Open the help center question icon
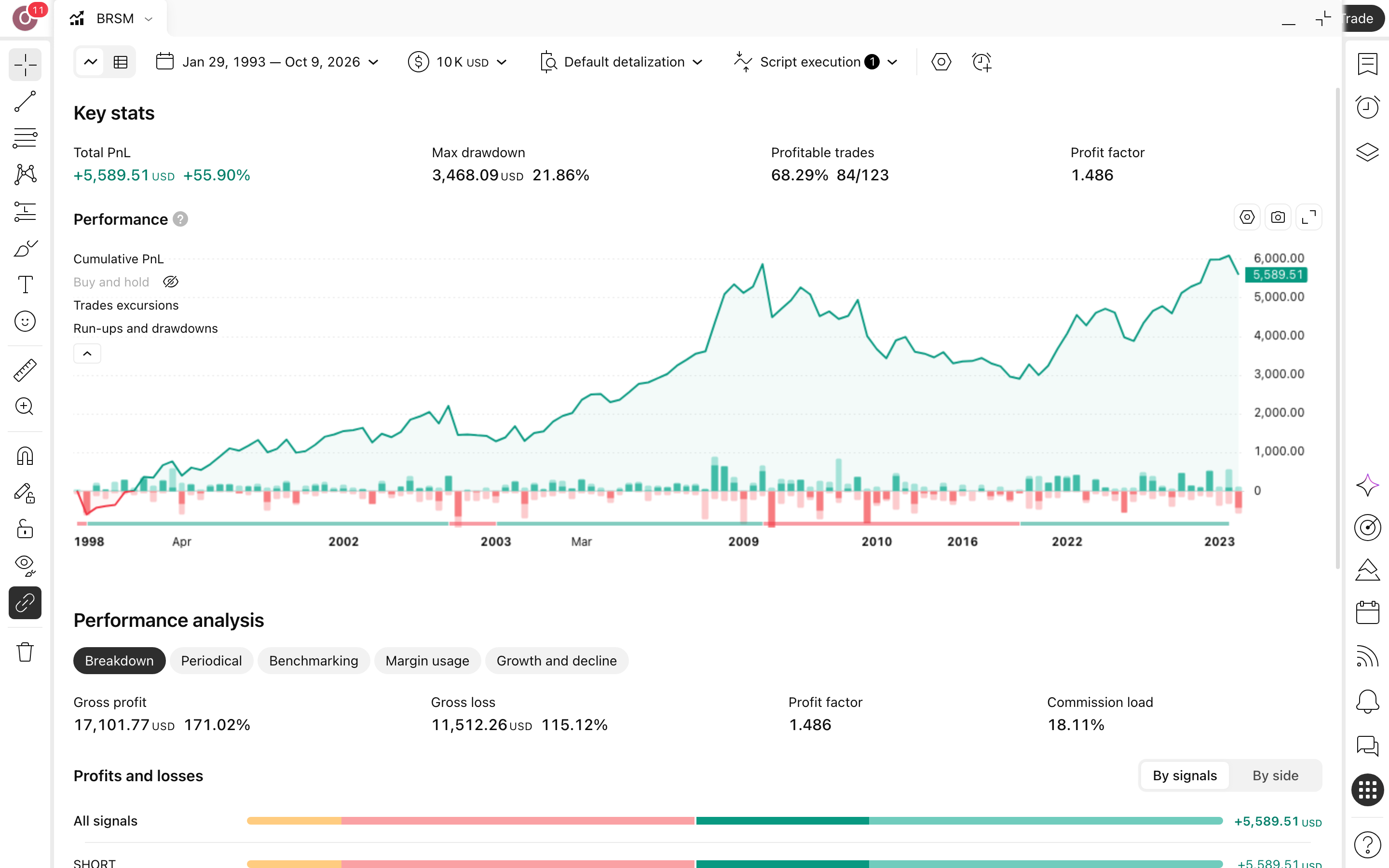The height and width of the screenshot is (868, 1389). coord(1367,844)
